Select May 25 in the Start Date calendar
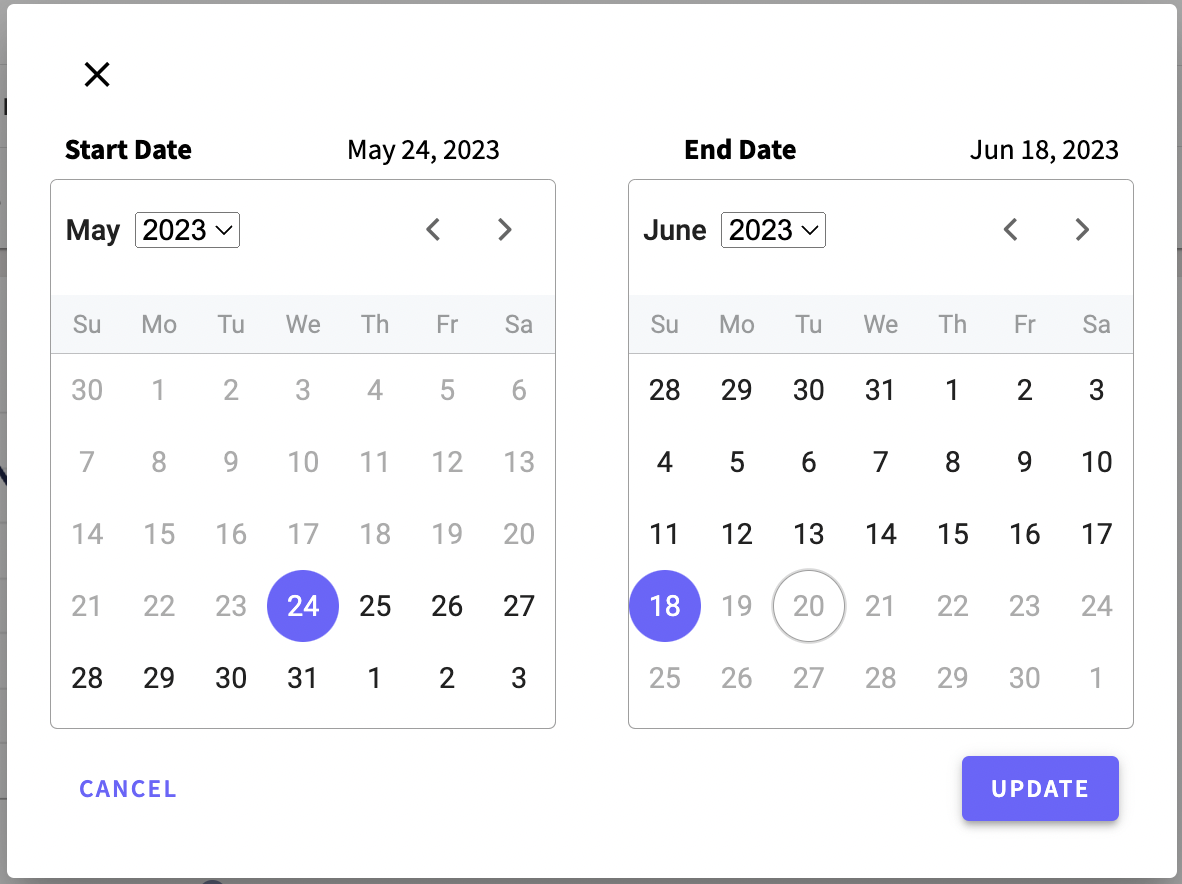 click(375, 606)
